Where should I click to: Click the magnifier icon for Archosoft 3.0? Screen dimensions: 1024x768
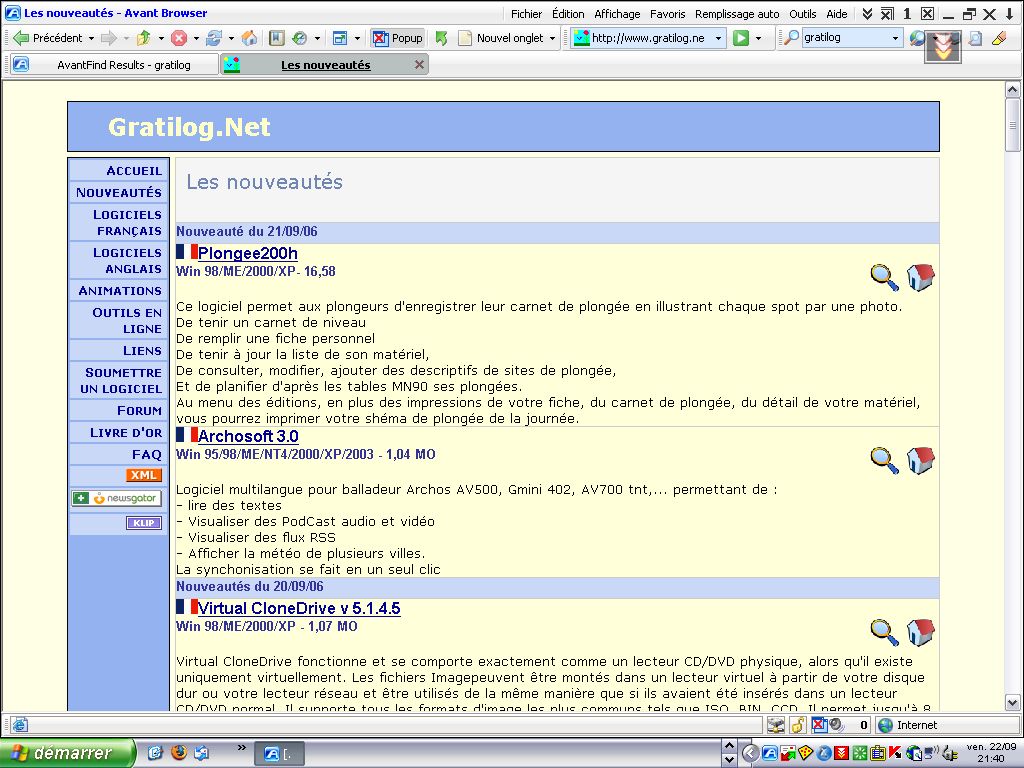[x=885, y=460]
